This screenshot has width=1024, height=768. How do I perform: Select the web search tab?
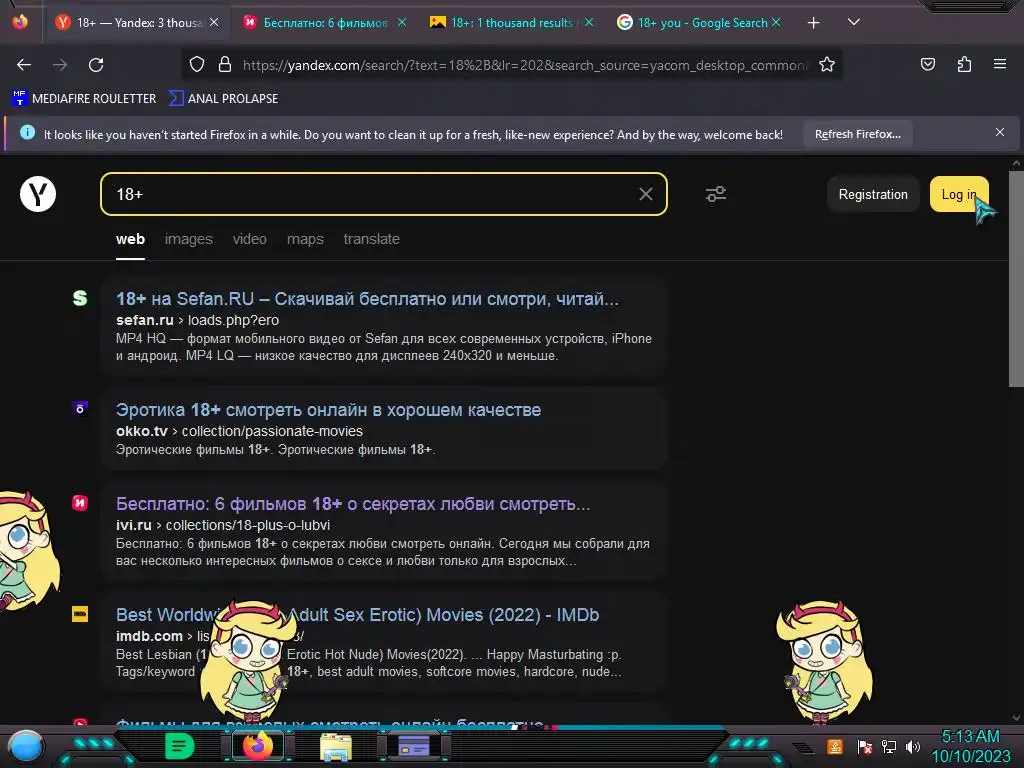click(x=131, y=239)
